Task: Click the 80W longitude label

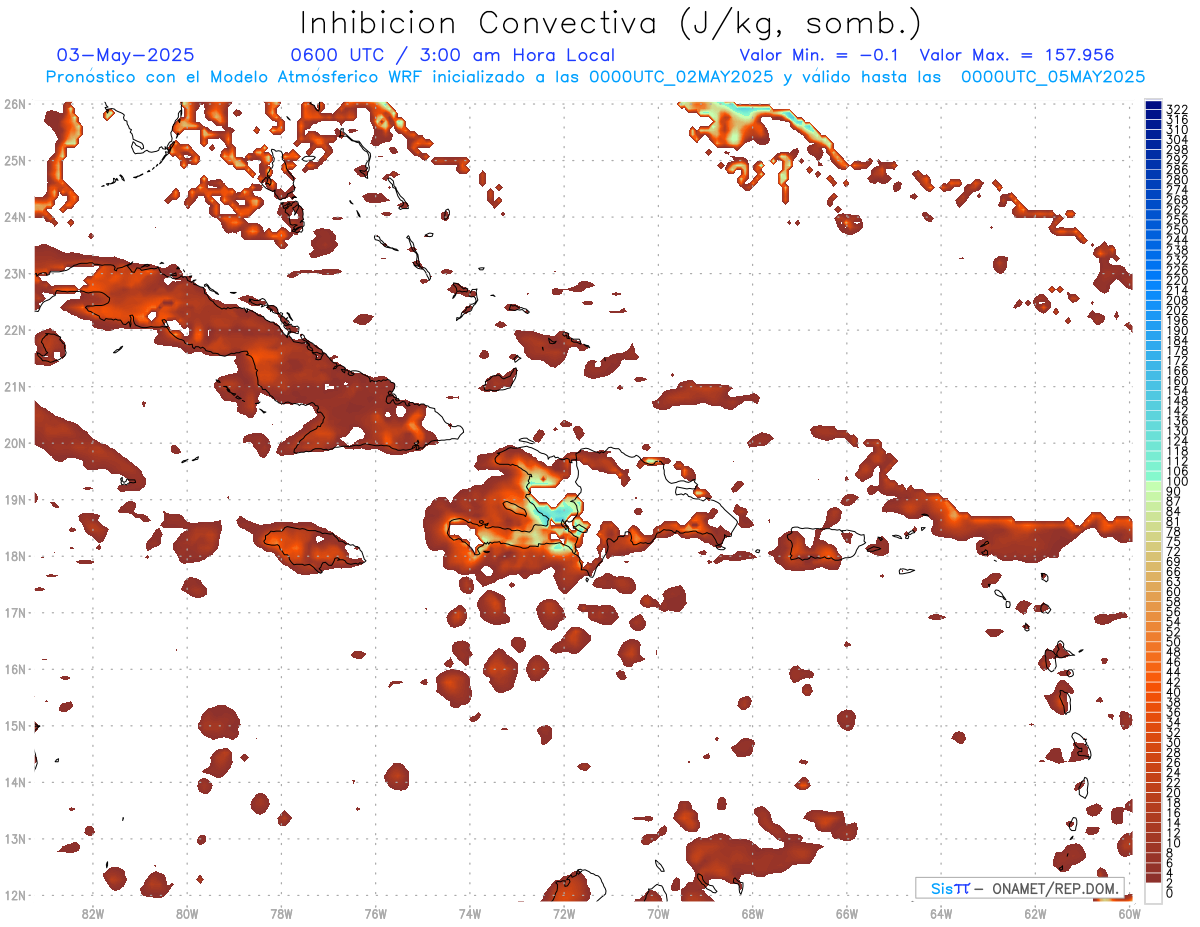Action: coord(187,912)
